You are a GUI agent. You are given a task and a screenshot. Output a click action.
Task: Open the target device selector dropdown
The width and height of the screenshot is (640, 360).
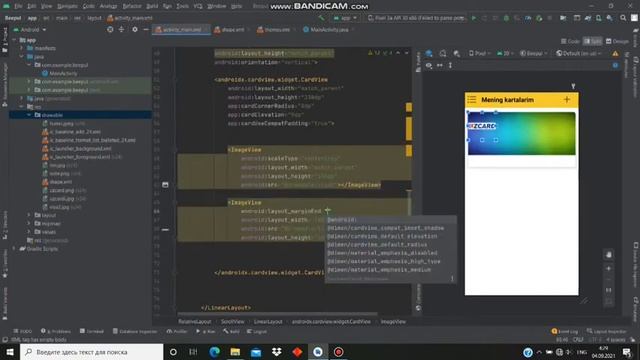416,18
